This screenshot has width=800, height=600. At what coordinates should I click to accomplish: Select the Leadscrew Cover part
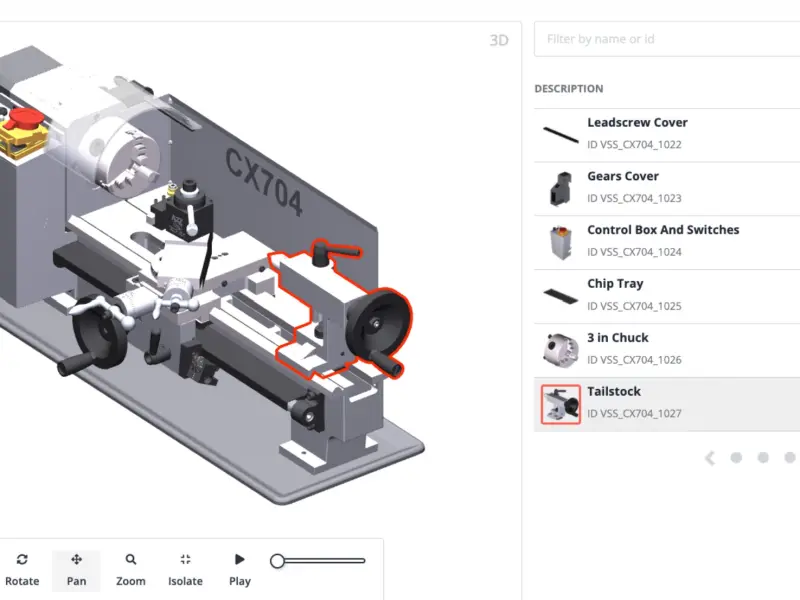667,135
